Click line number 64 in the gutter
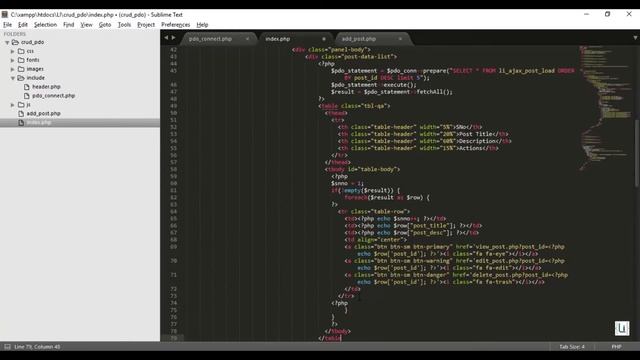This screenshot has height=360, width=640. [x=174, y=211]
